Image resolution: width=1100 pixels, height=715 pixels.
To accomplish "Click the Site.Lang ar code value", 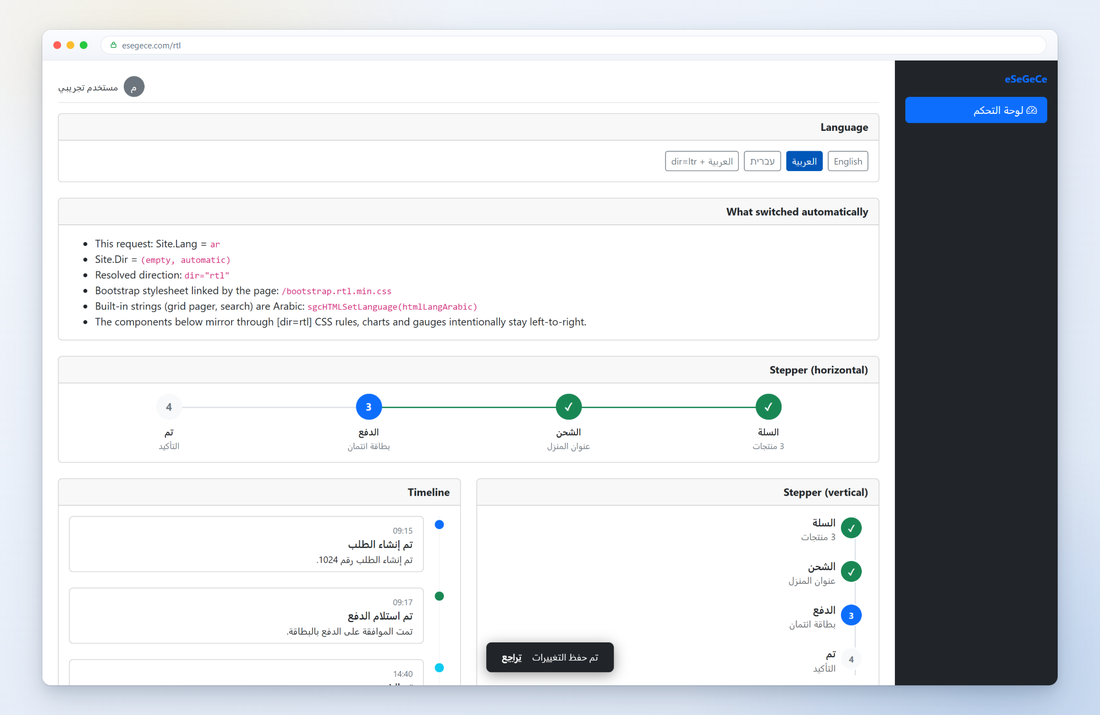I will [x=215, y=244].
